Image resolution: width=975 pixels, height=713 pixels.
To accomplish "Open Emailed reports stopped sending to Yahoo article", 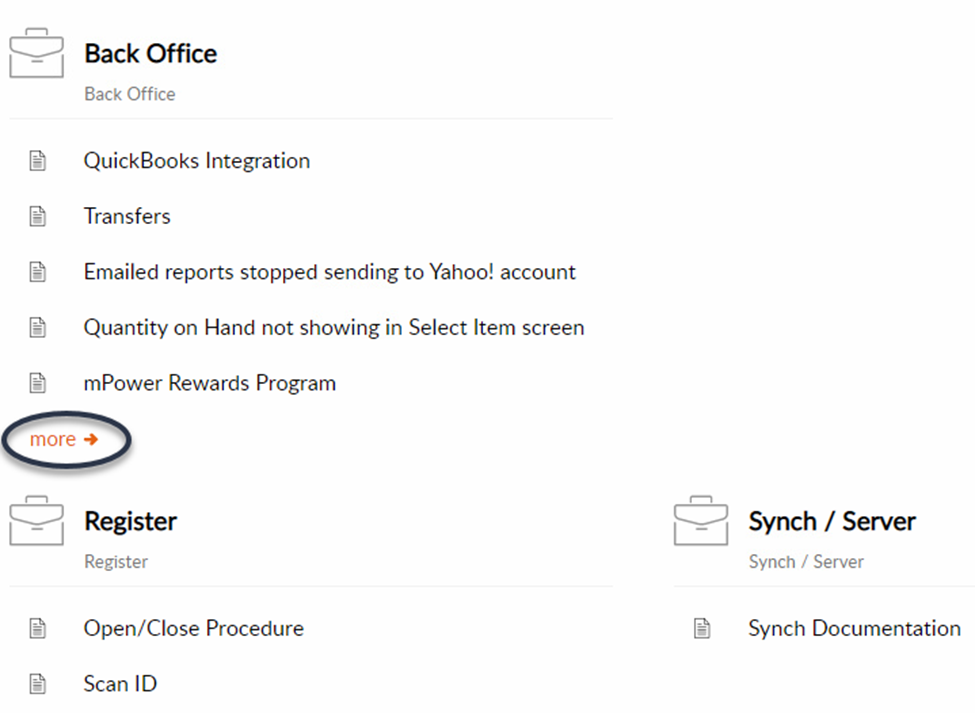I will click(x=330, y=272).
